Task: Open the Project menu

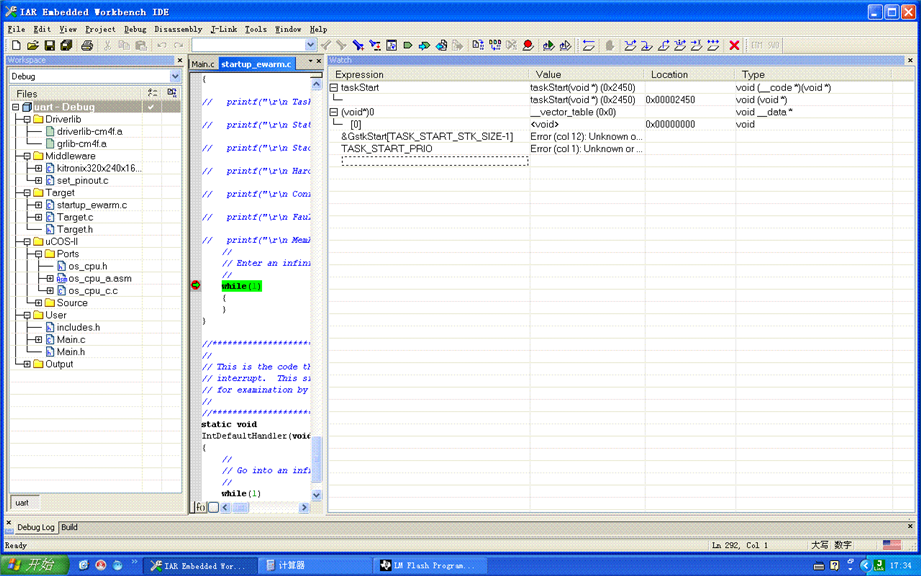Action: [x=100, y=29]
